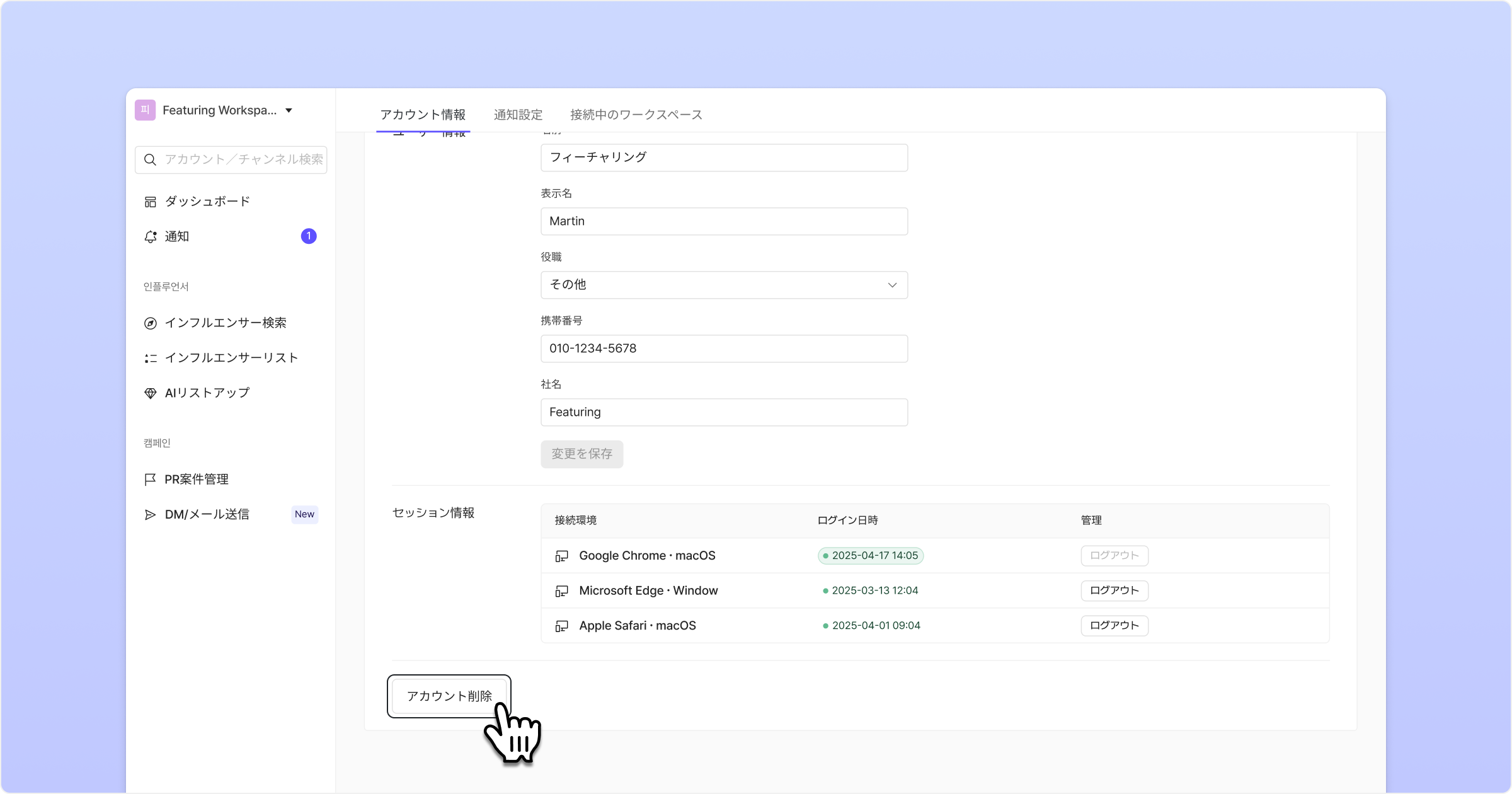Click the 携帯番号 phone number field

[x=724, y=348]
